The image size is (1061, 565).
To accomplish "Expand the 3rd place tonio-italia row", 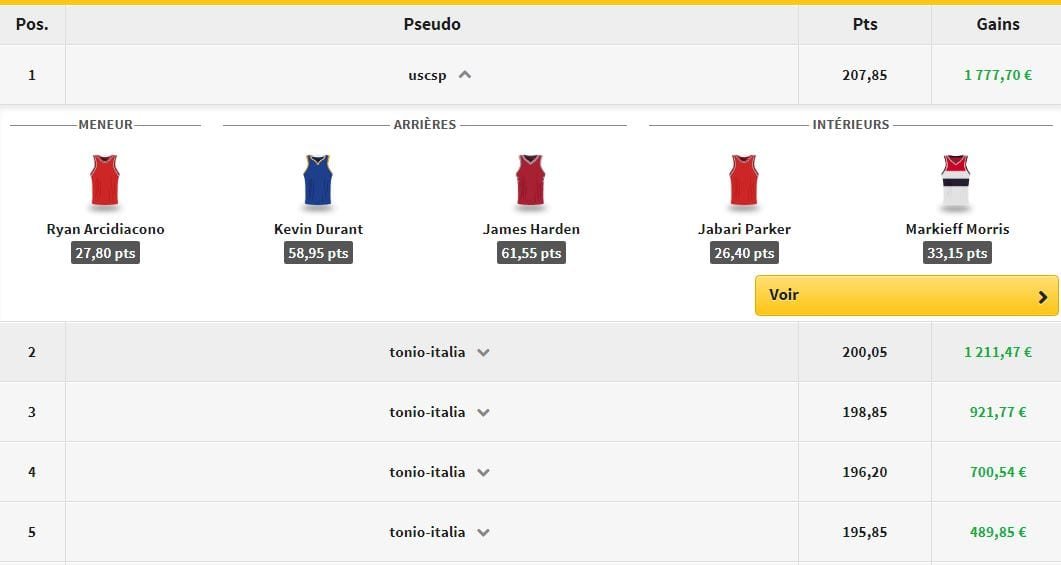I will coord(483,412).
